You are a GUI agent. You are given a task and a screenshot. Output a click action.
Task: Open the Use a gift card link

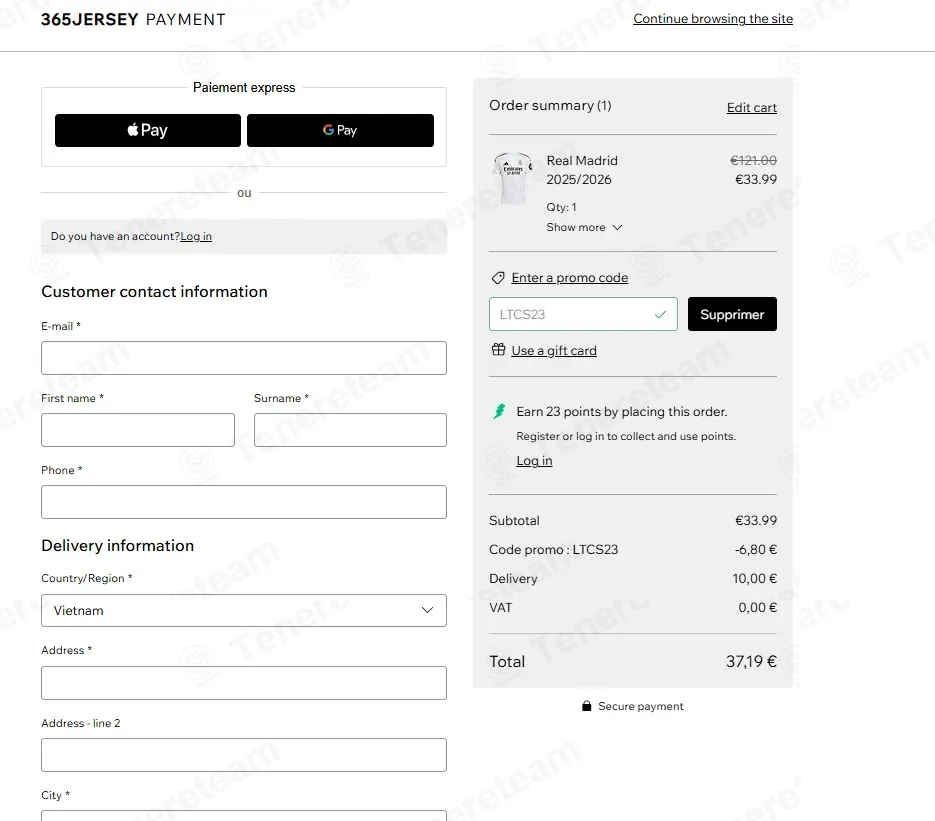[554, 351]
